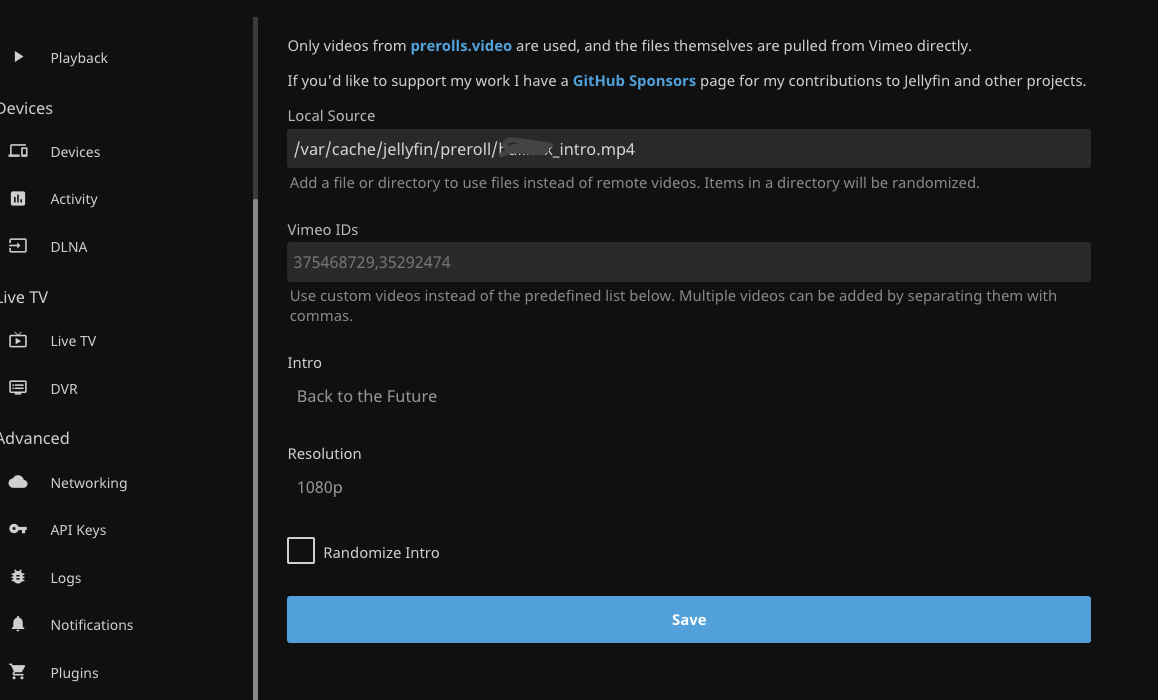Click the Devices monitor icon
1158x700 pixels.
[x=18, y=152]
